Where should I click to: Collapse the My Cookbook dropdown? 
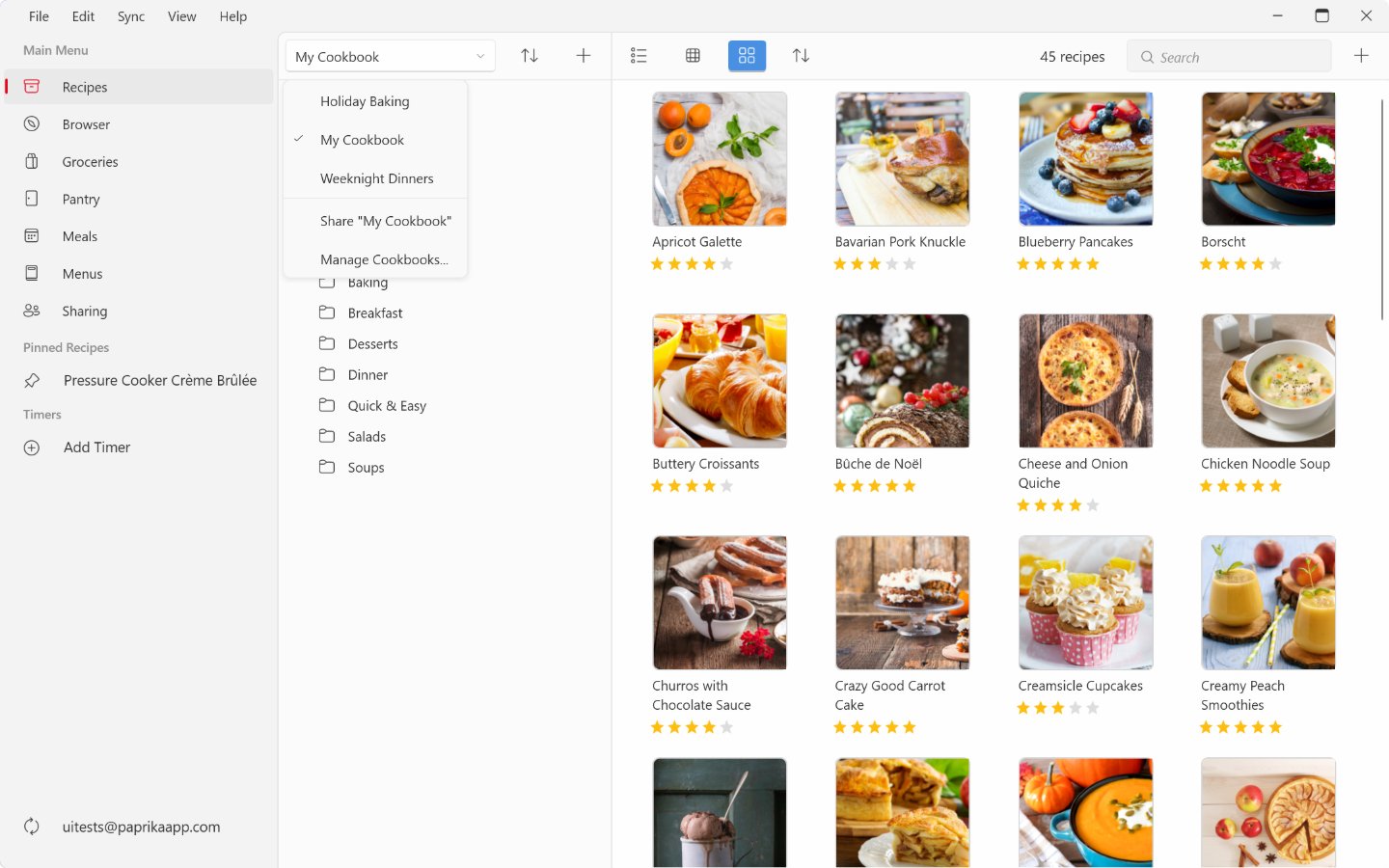(391, 56)
